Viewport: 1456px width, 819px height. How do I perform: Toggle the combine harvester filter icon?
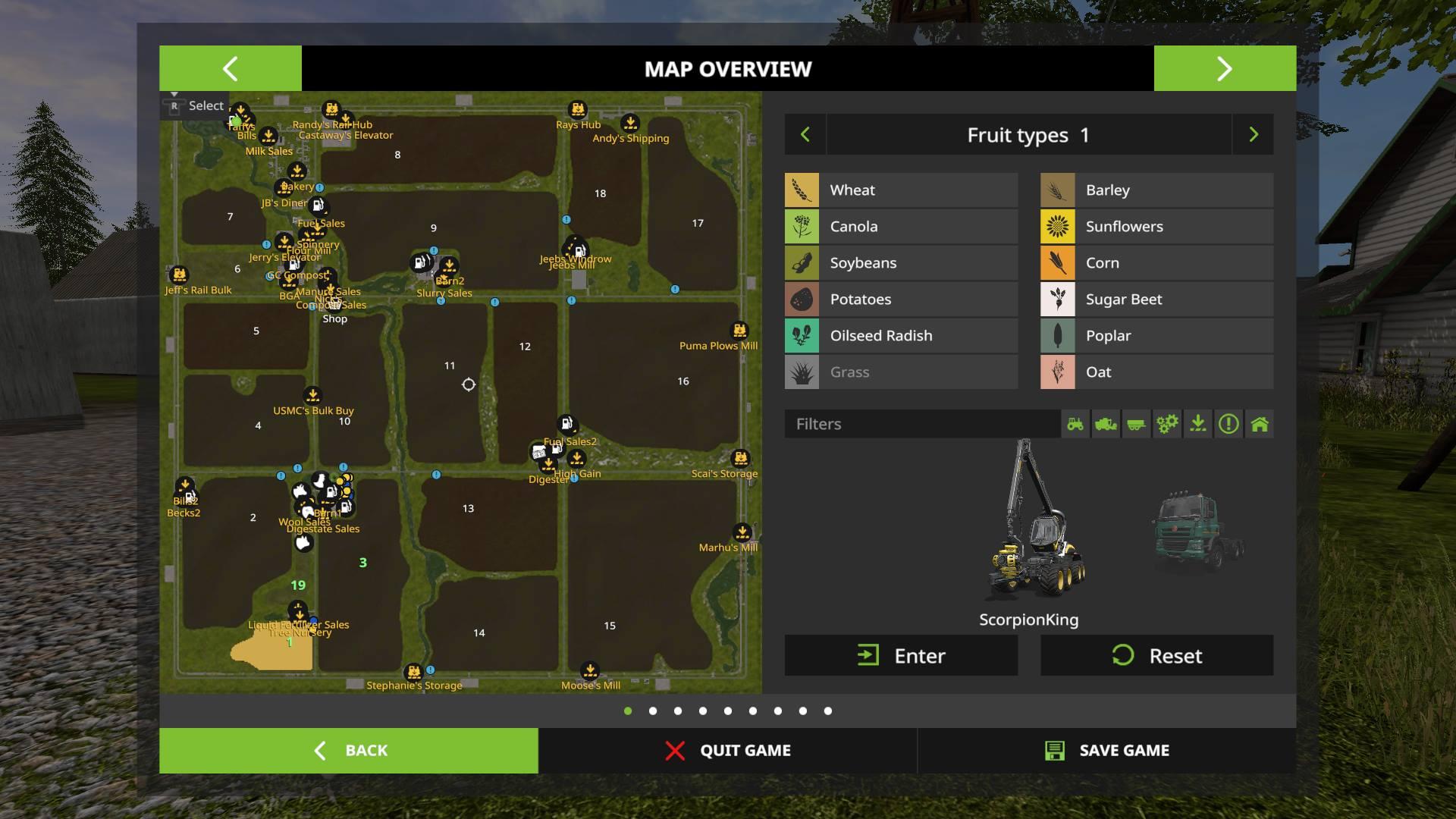1106,424
